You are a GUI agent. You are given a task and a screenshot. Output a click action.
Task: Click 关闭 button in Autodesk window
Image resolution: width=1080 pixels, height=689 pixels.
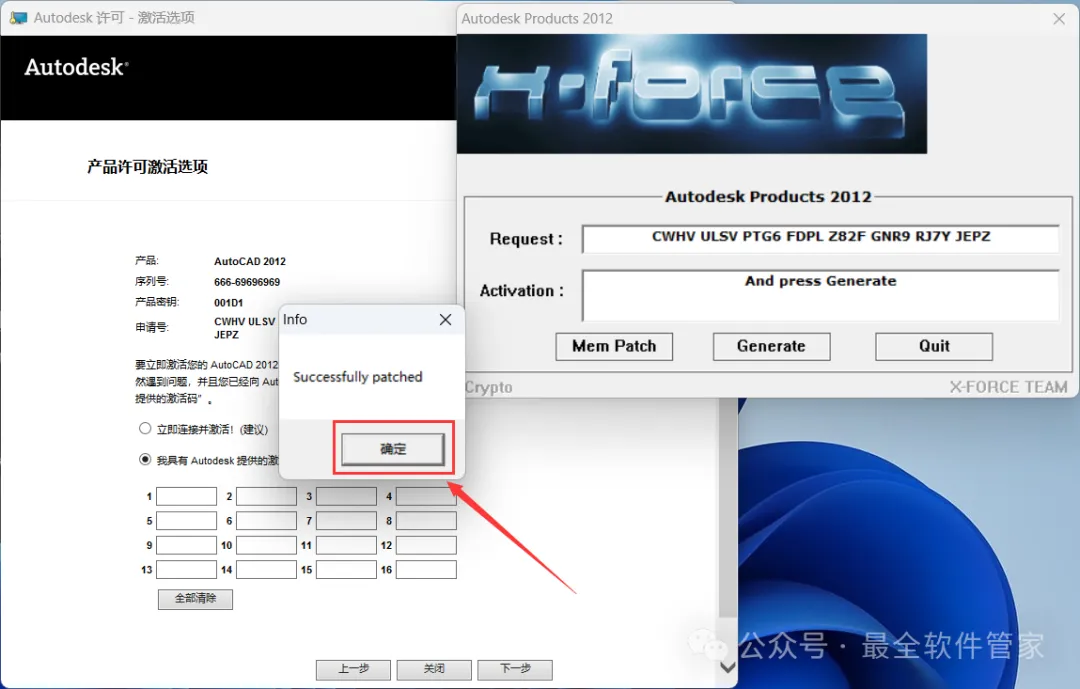click(x=434, y=669)
